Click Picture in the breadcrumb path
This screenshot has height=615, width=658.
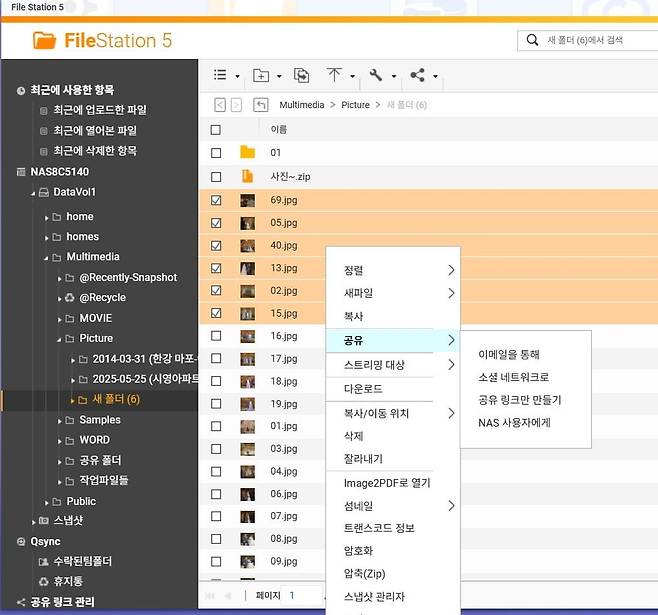point(355,104)
